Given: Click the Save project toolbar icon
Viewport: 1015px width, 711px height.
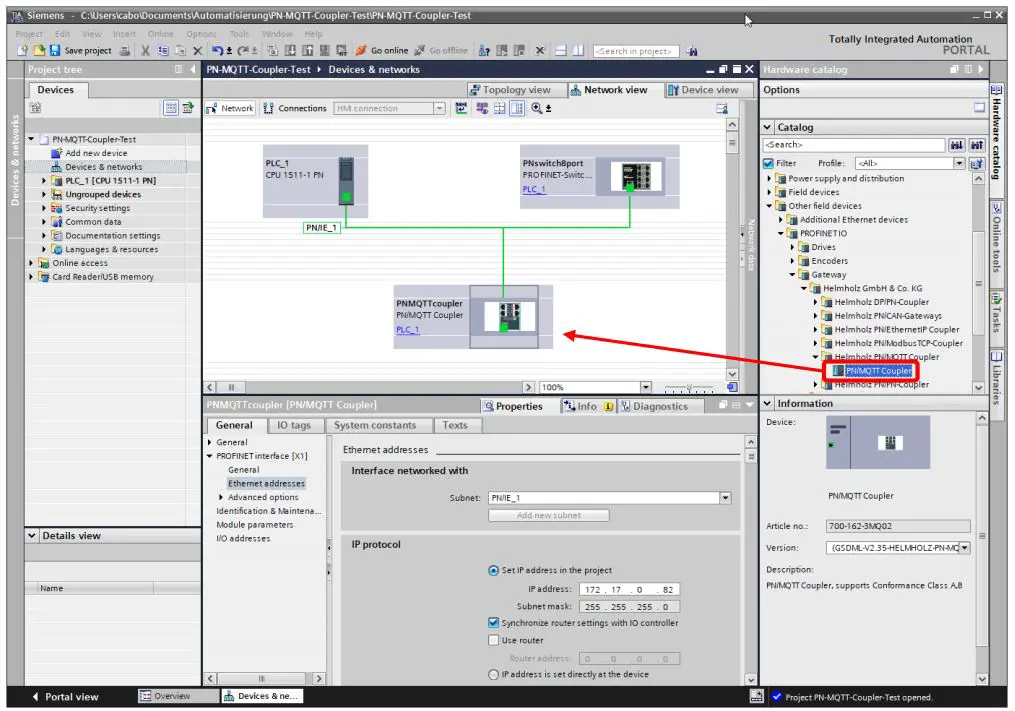Looking at the screenshot, I should (x=56, y=51).
